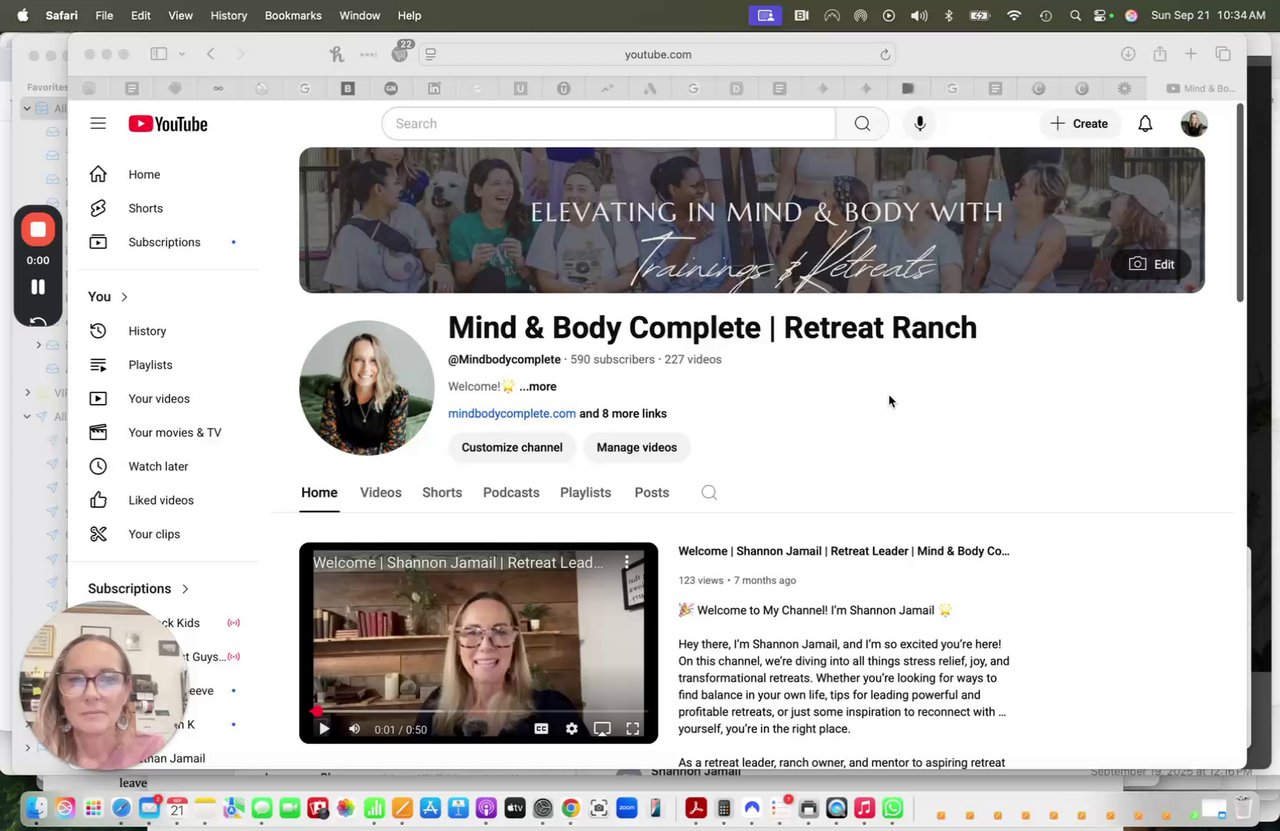Open Safari Bookmarks menu
Screen dimensions: 1280x831
(x=293, y=15)
